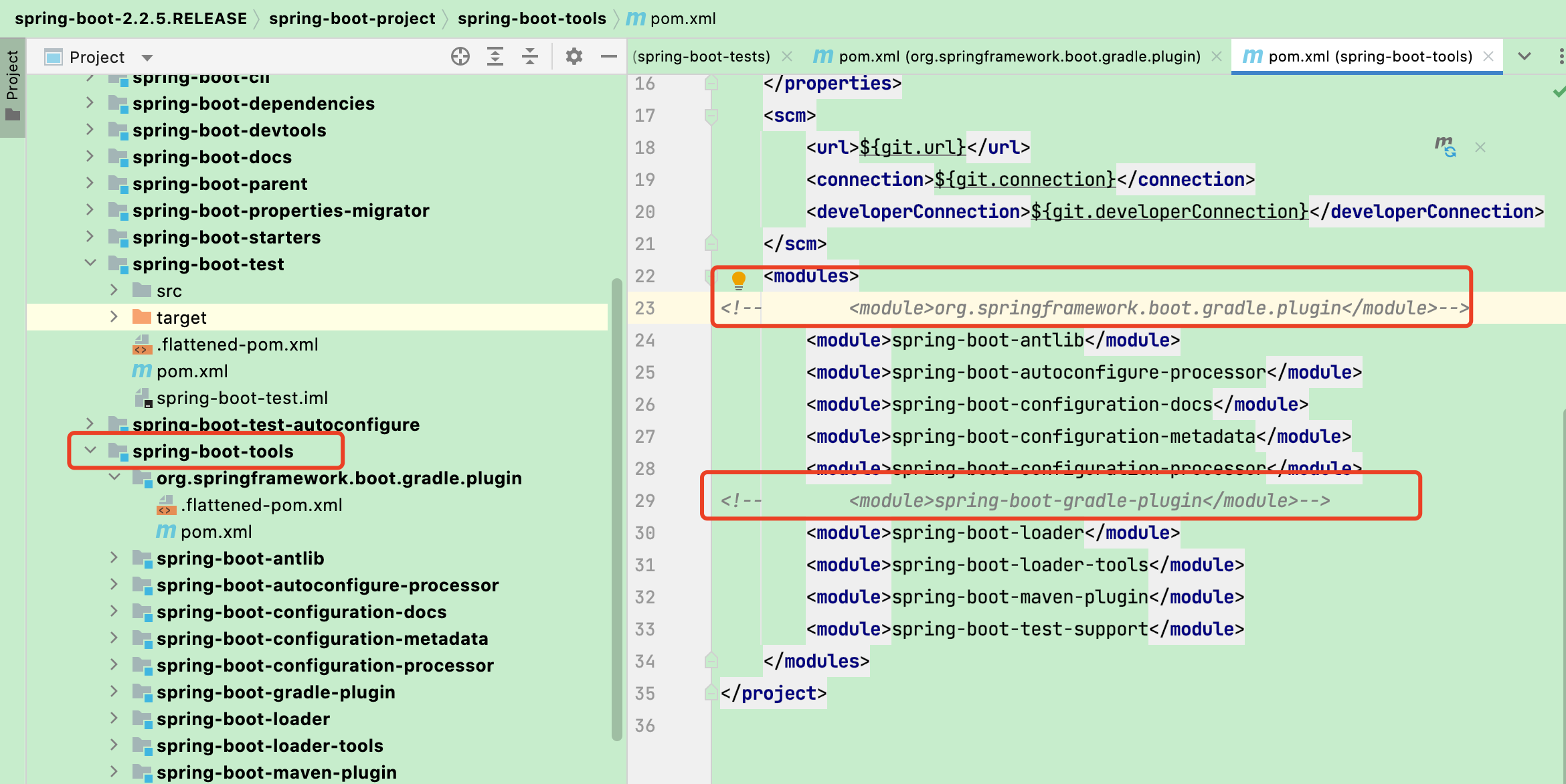
Task: Click the vertical Project tool window button
Action: 12,84
